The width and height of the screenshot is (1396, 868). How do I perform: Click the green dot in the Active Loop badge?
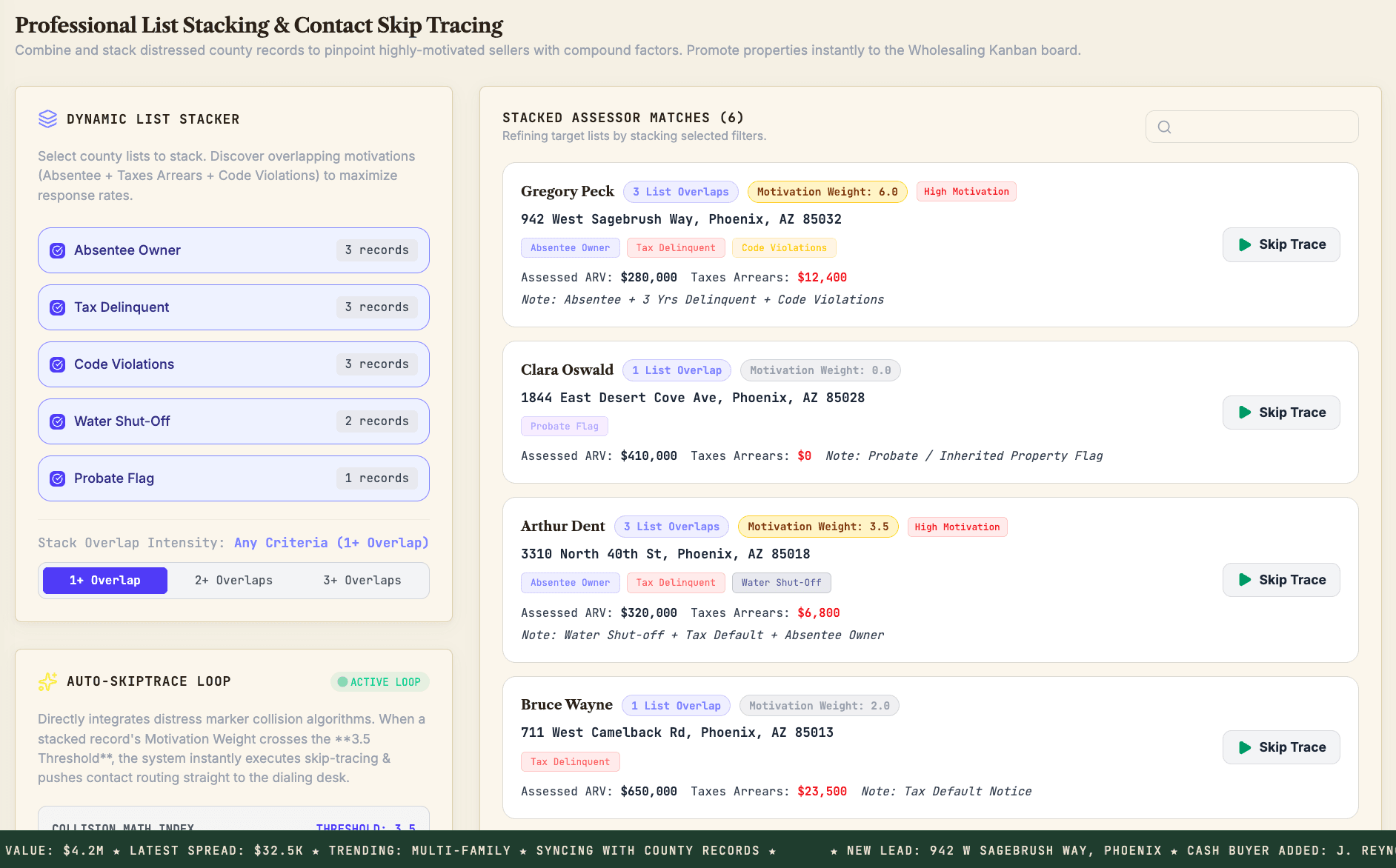(342, 682)
